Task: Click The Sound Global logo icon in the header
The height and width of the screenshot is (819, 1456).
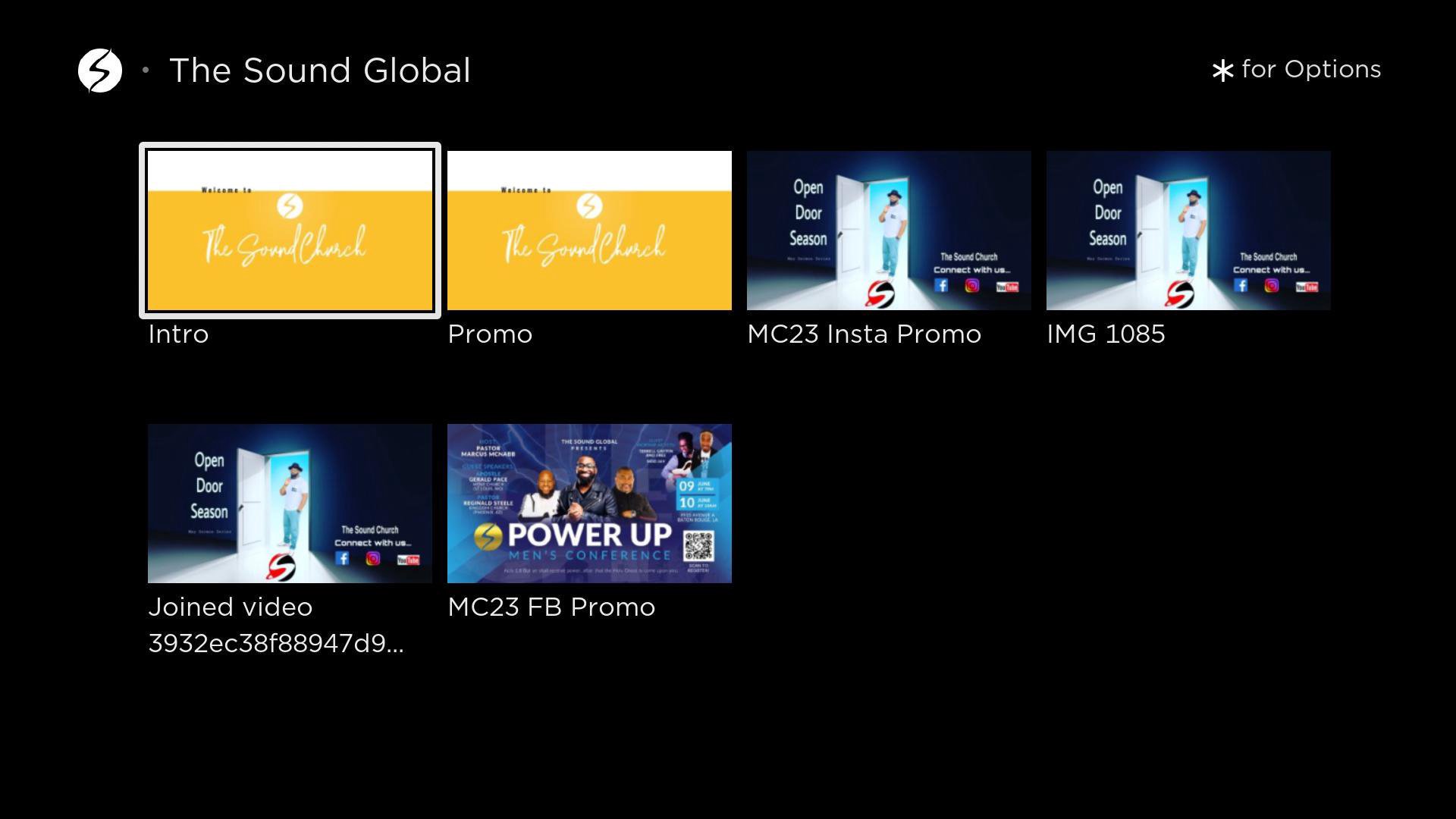Action: coord(100,71)
